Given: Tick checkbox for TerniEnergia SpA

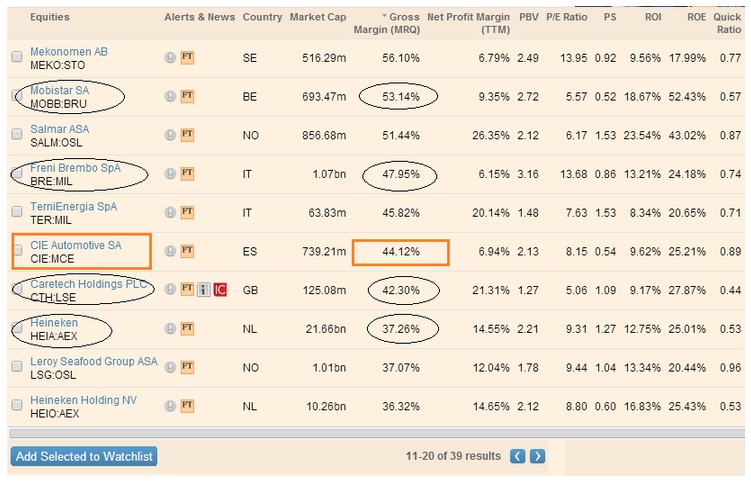Looking at the screenshot, I should point(17,211).
